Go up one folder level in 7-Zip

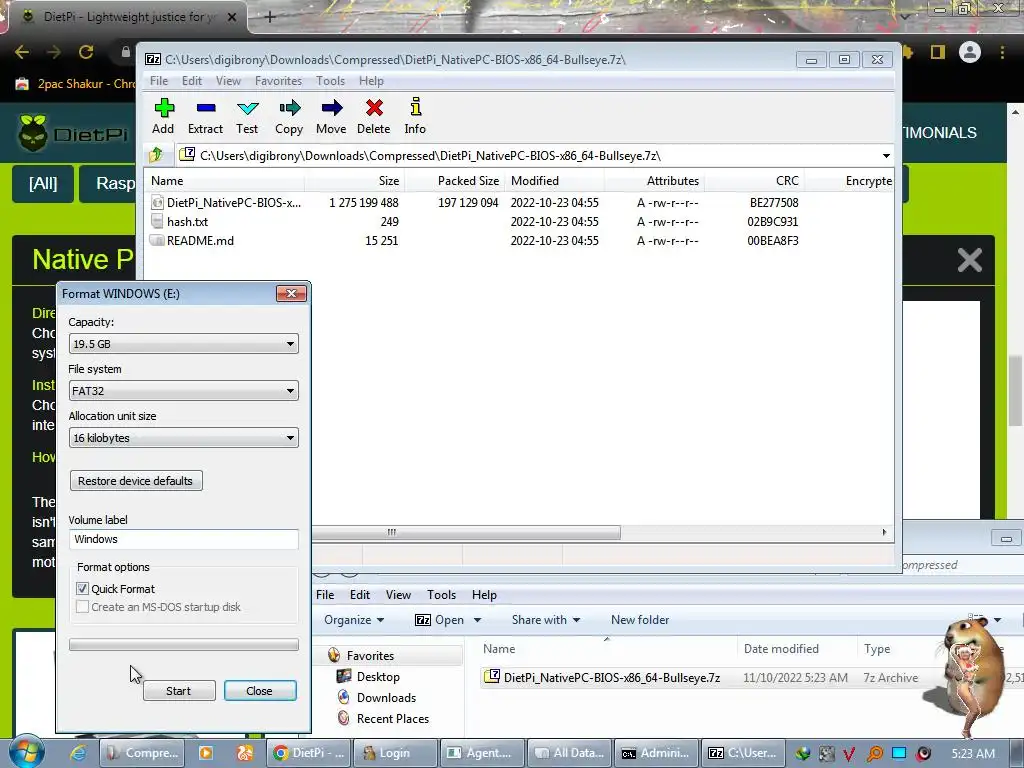click(156, 155)
